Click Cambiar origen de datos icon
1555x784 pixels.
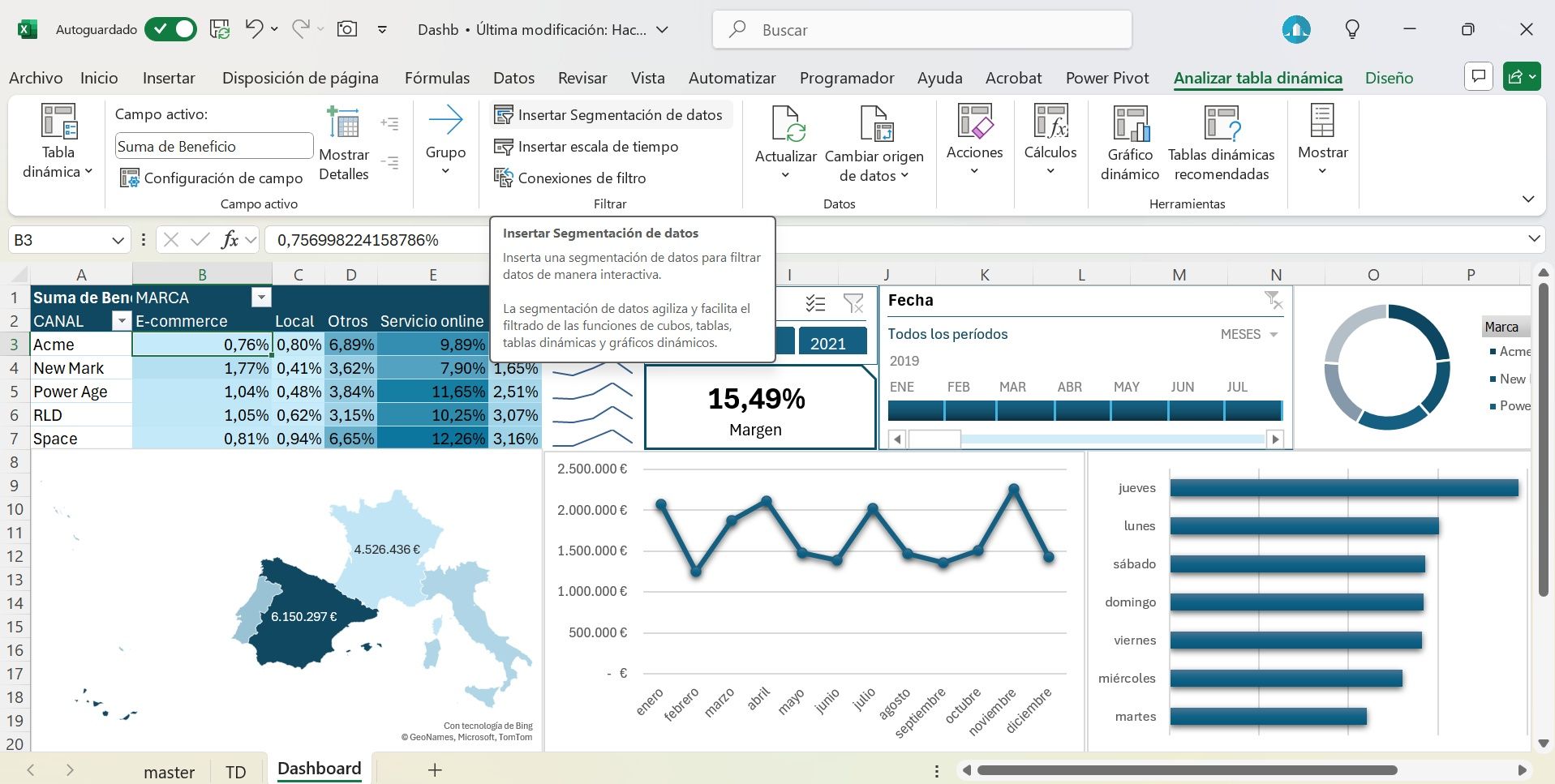[x=875, y=124]
